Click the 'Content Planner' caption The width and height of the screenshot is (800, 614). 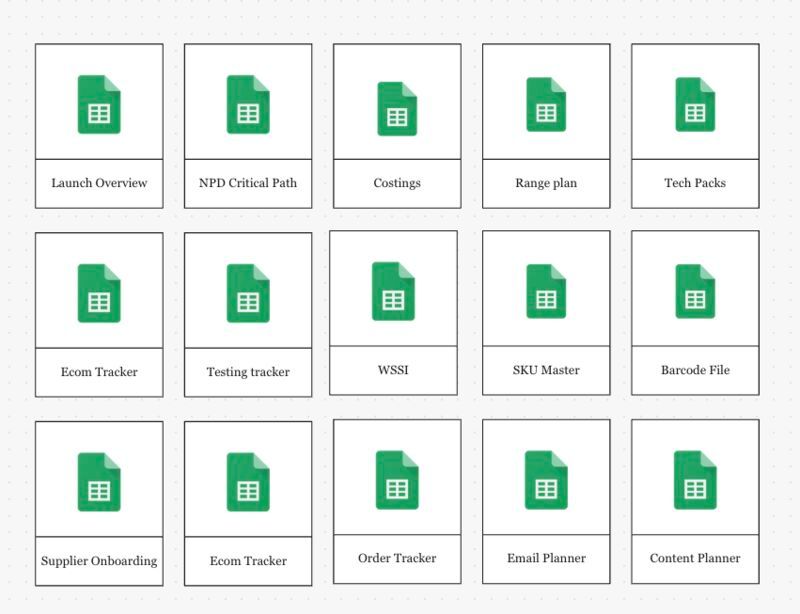point(695,558)
